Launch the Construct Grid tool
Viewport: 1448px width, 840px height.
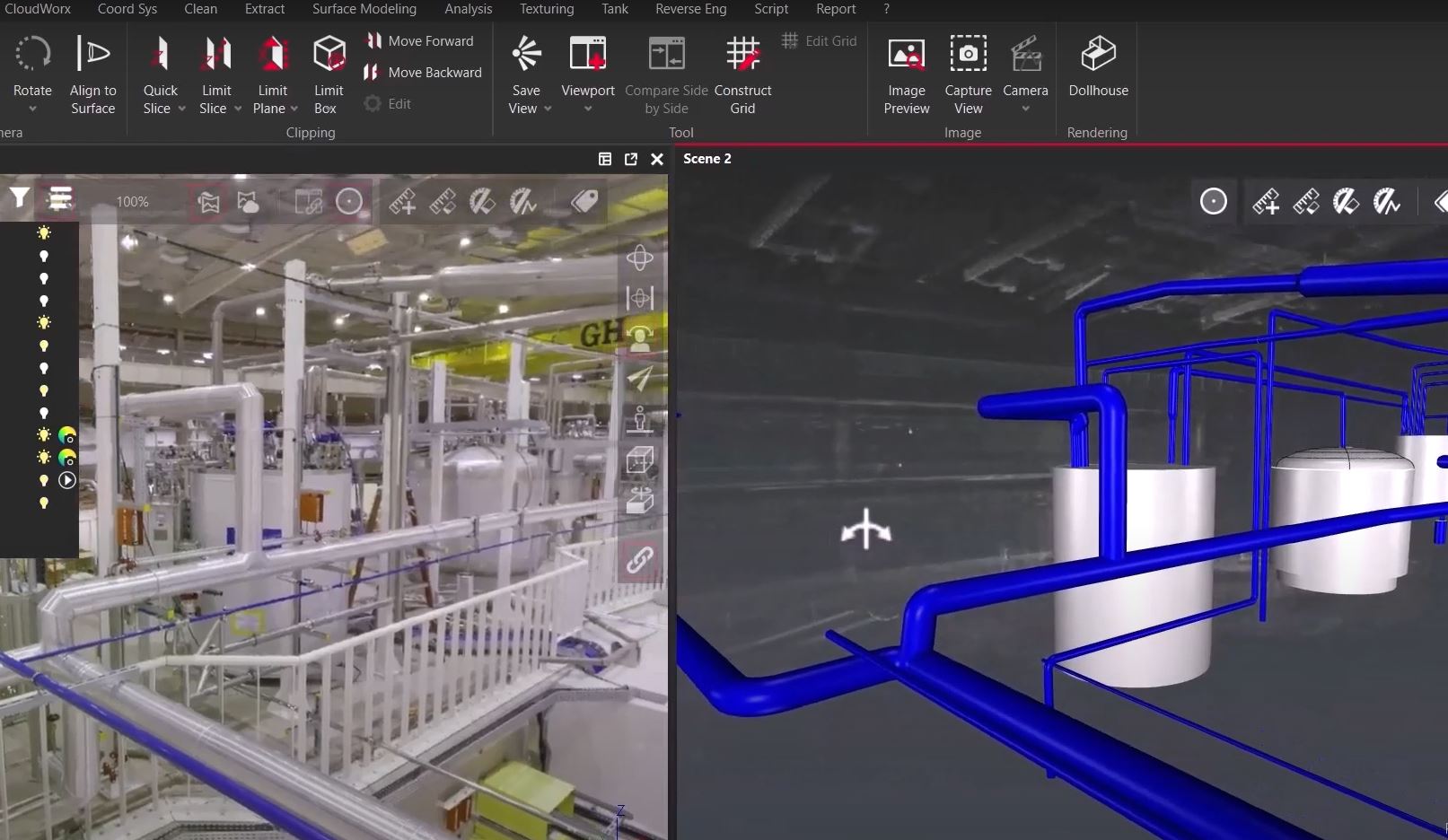pyautogui.click(x=742, y=74)
